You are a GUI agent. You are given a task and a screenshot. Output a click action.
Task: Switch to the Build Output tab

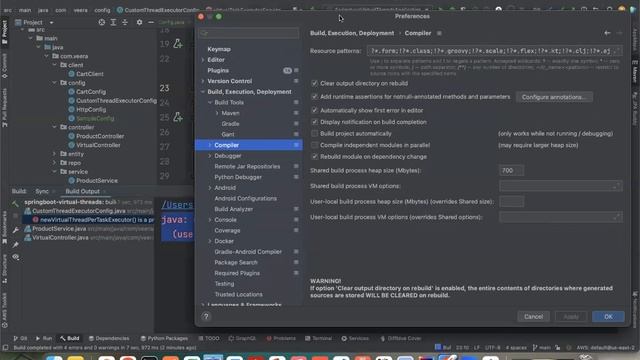coord(82,191)
